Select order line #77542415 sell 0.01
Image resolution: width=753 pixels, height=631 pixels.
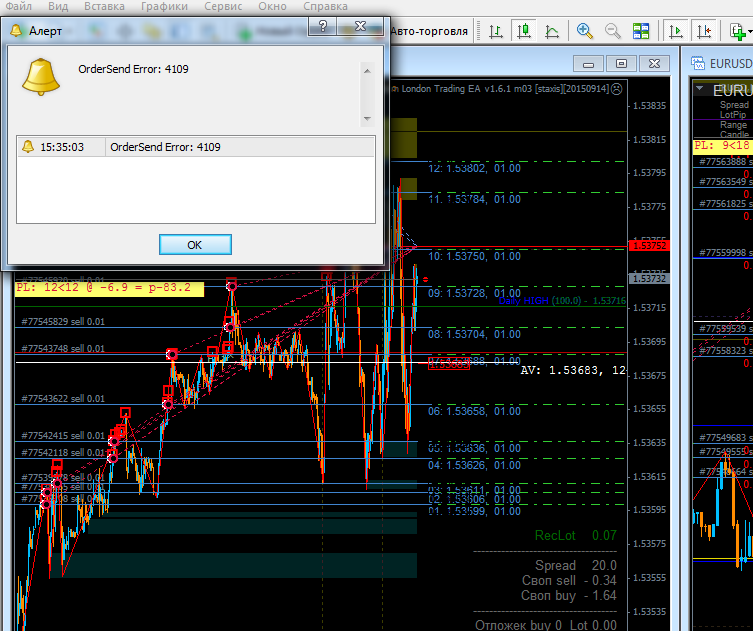coord(63,436)
